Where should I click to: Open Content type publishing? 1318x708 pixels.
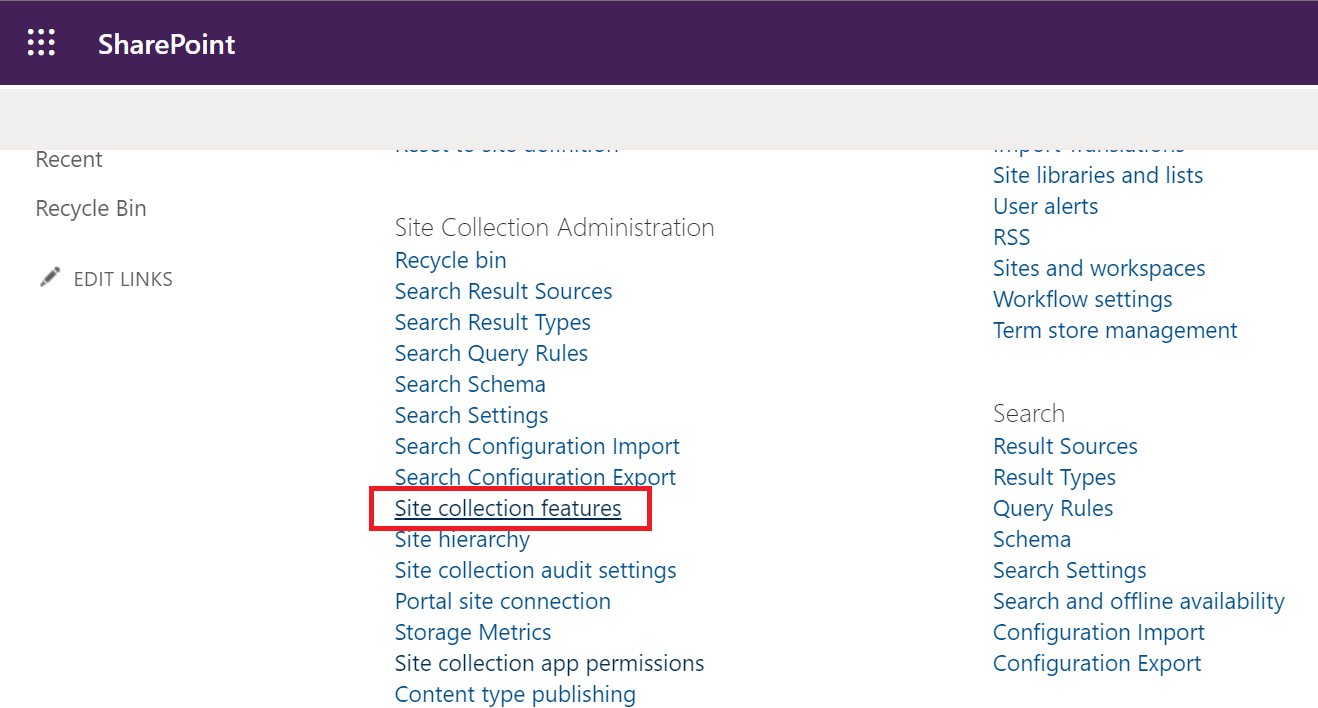coord(515,694)
